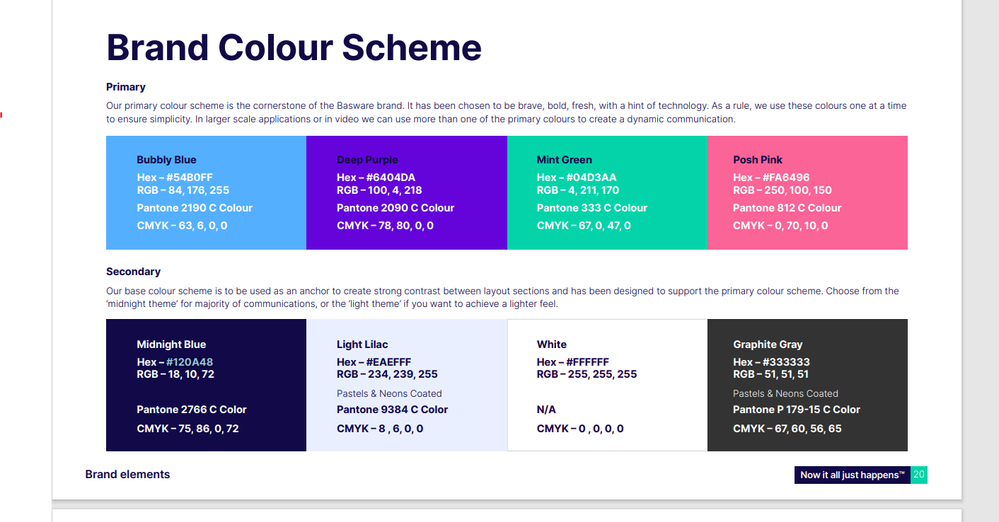Viewport: 999px width, 522px height.
Task: Click the Pantone P 179-15 C Color text
Action: (x=796, y=409)
